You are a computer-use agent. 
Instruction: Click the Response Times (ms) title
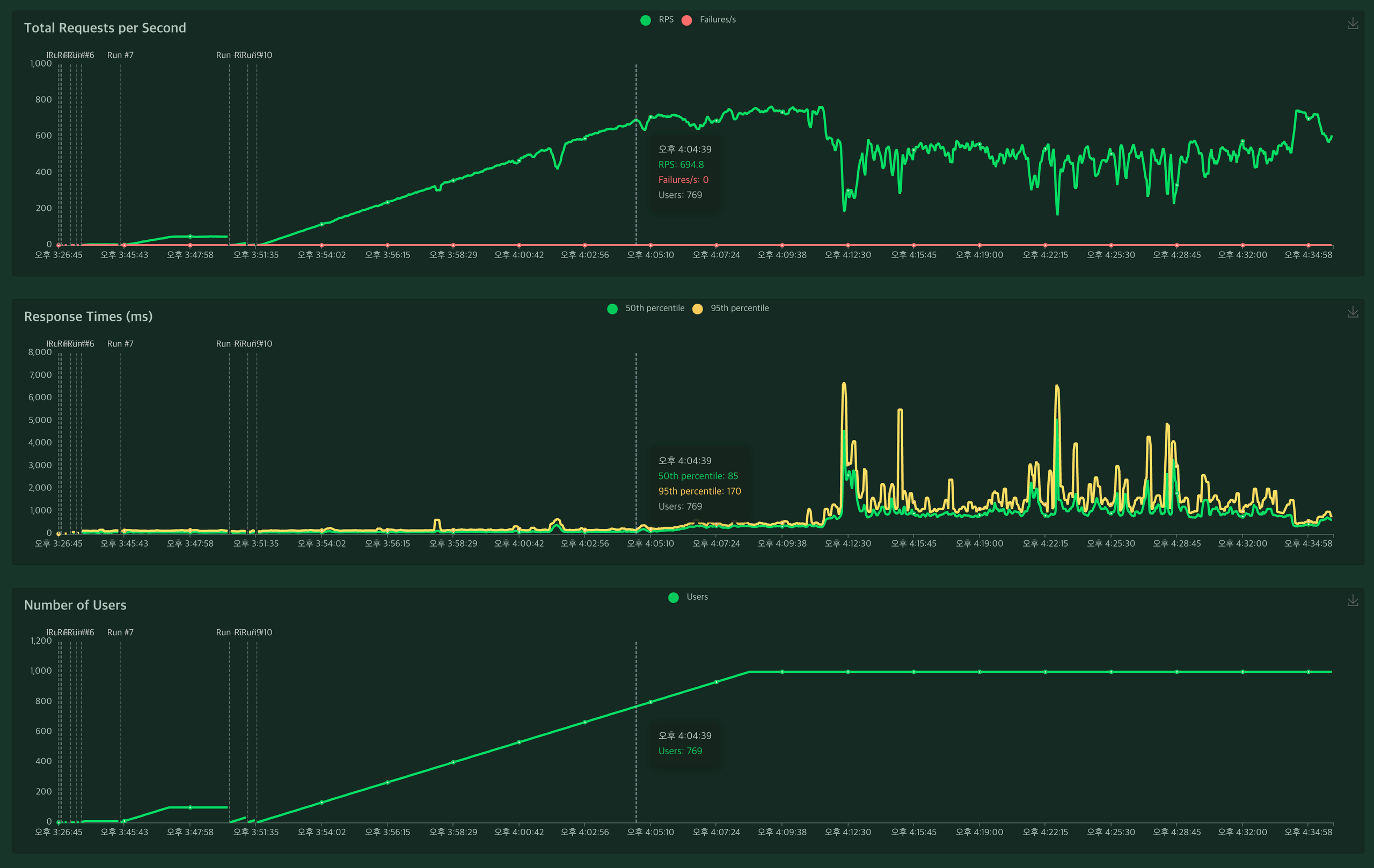coord(89,317)
